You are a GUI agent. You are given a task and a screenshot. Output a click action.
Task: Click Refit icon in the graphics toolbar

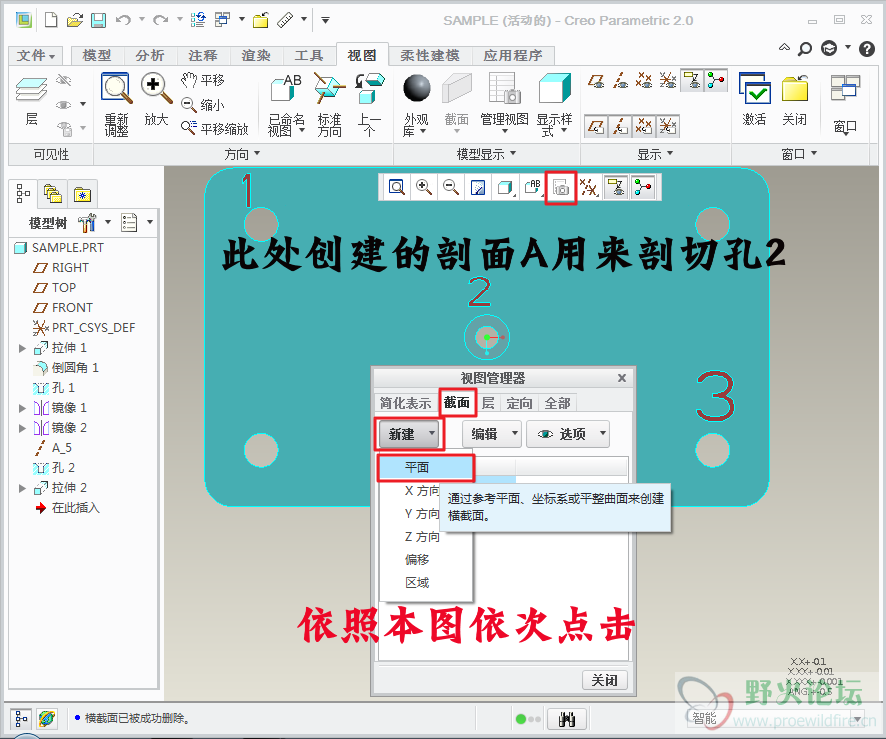pyautogui.click(x=397, y=188)
